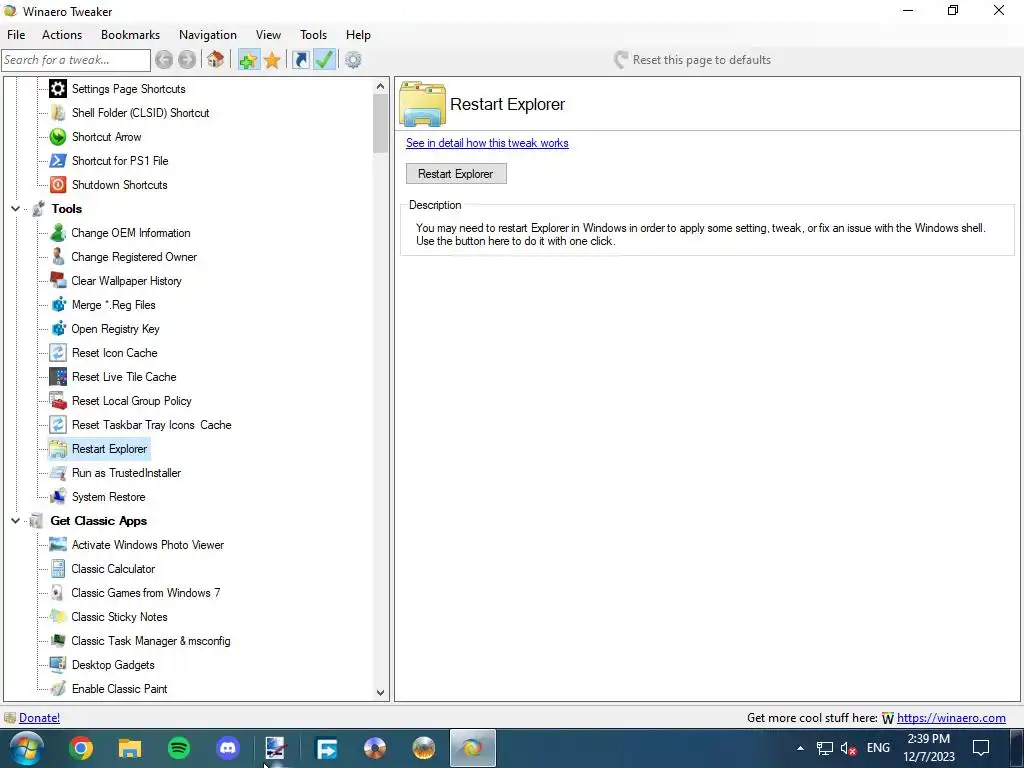Open the Navigation menu
1024x768 pixels.
coord(208,35)
